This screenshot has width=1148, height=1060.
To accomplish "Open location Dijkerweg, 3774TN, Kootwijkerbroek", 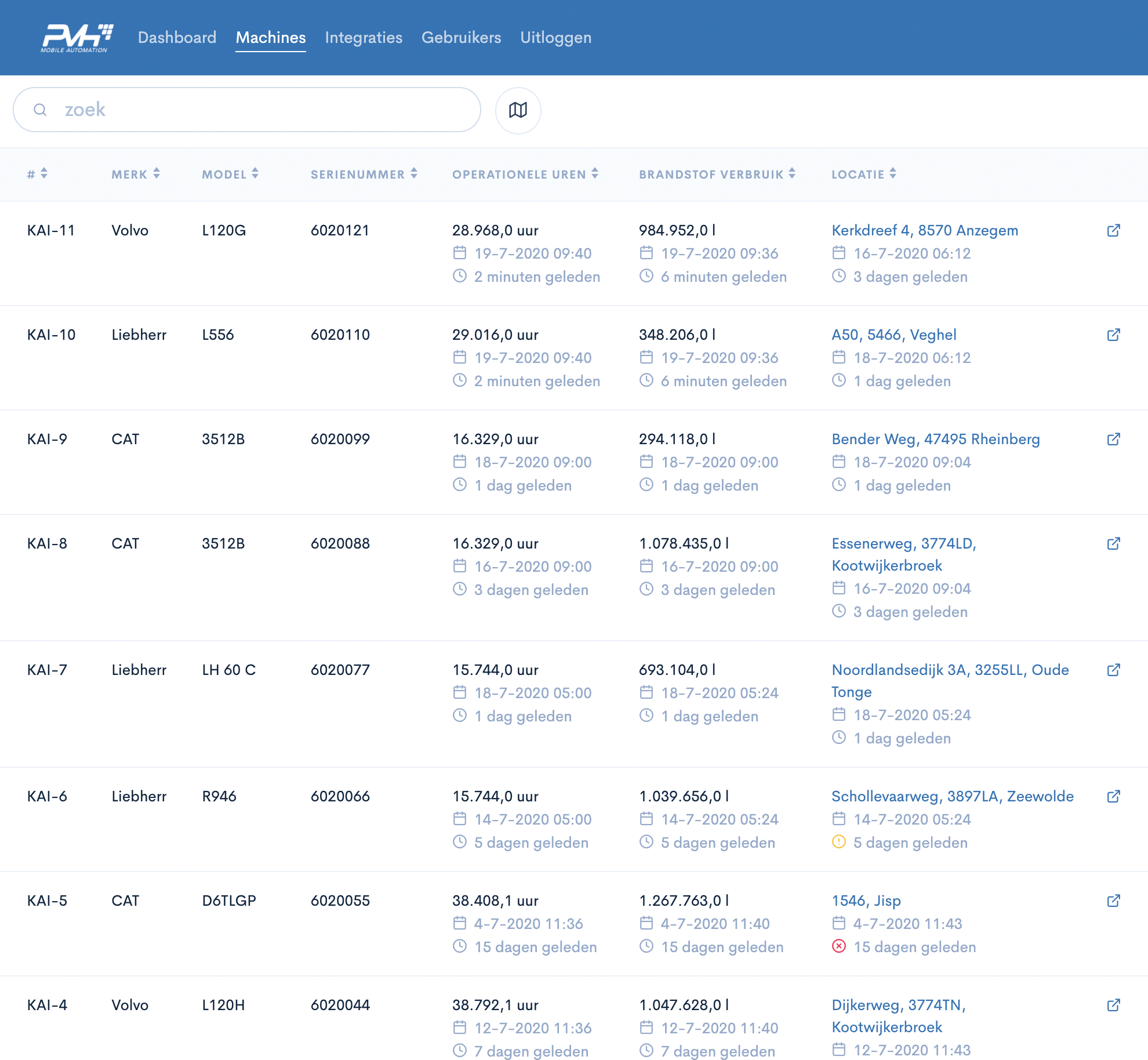I will click(899, 1017).
